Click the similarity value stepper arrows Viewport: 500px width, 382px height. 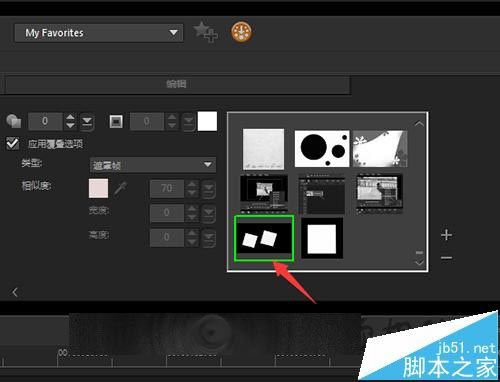(x=192, y=189)
